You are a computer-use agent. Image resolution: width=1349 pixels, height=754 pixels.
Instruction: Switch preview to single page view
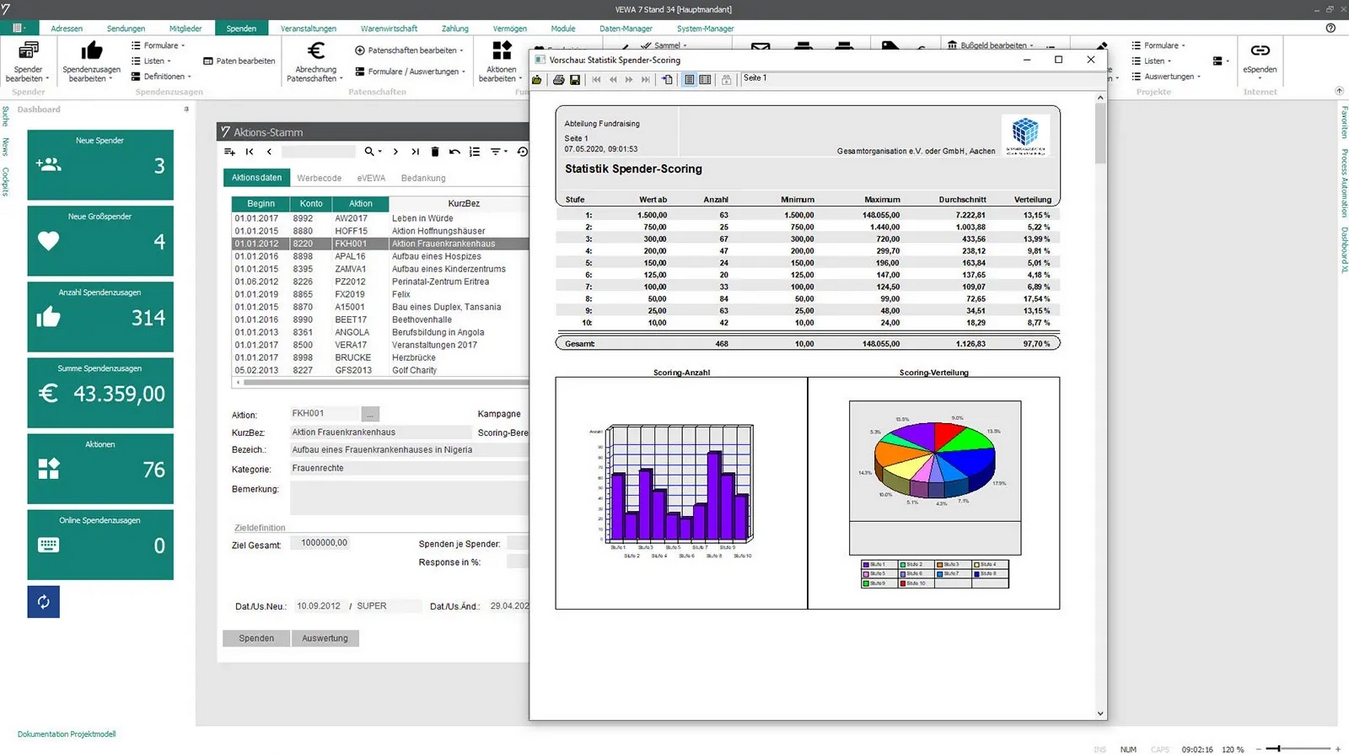[x=689, y=80]
